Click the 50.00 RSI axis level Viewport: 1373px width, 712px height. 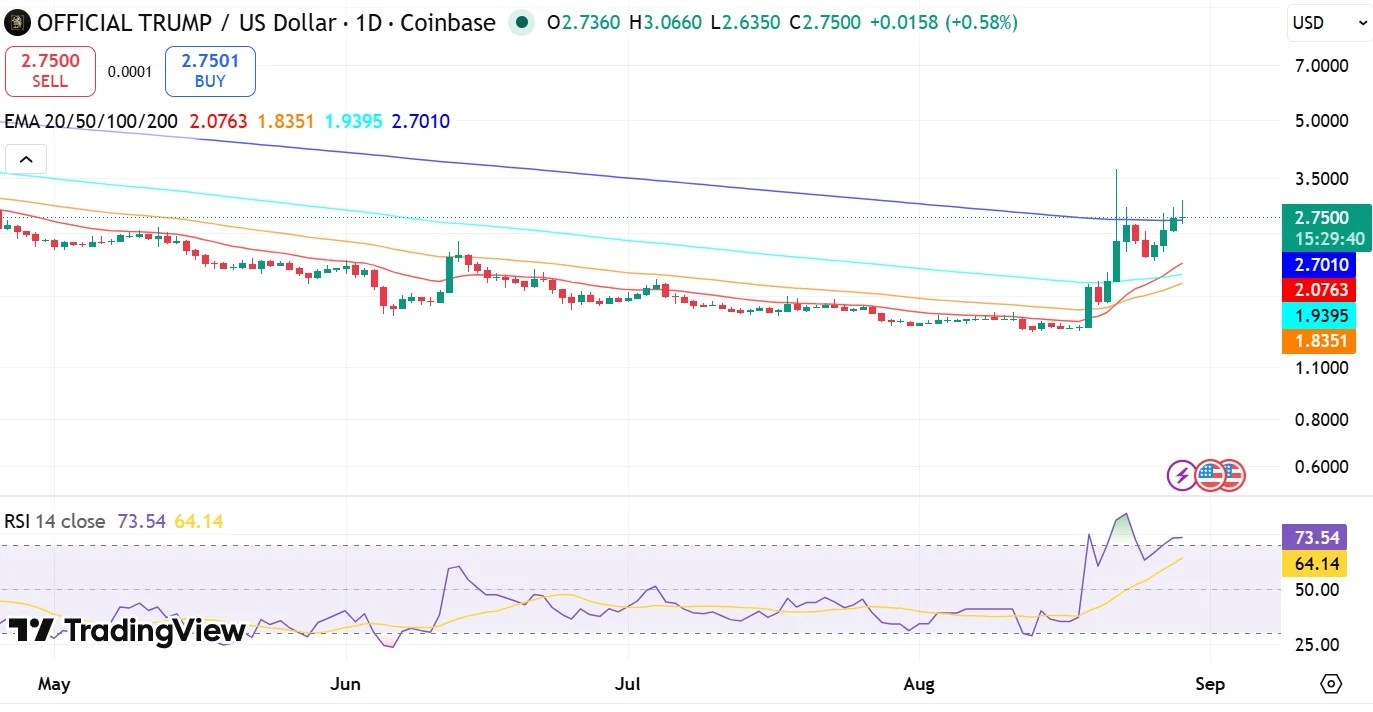tap(1317, 590)
